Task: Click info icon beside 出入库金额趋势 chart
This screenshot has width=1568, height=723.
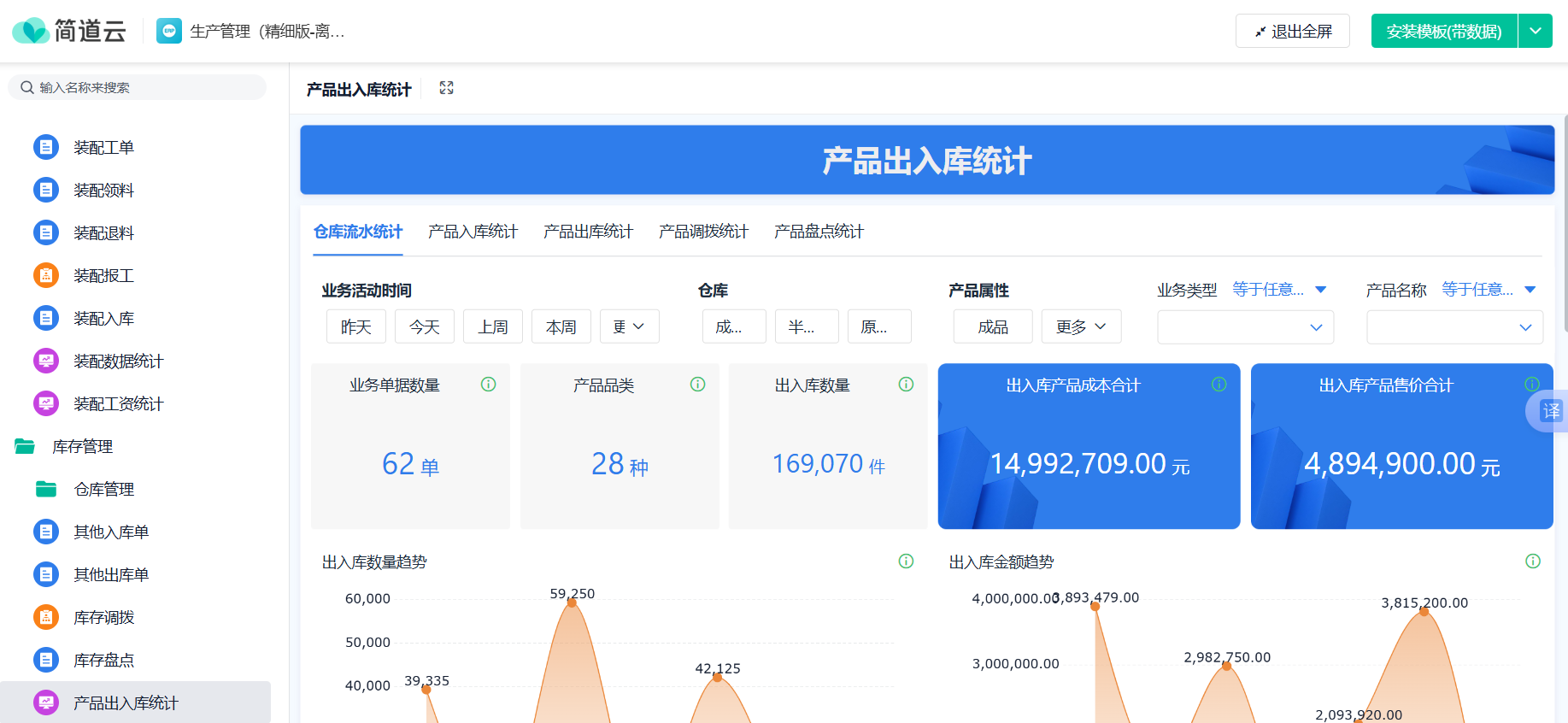Action: 1534,561
